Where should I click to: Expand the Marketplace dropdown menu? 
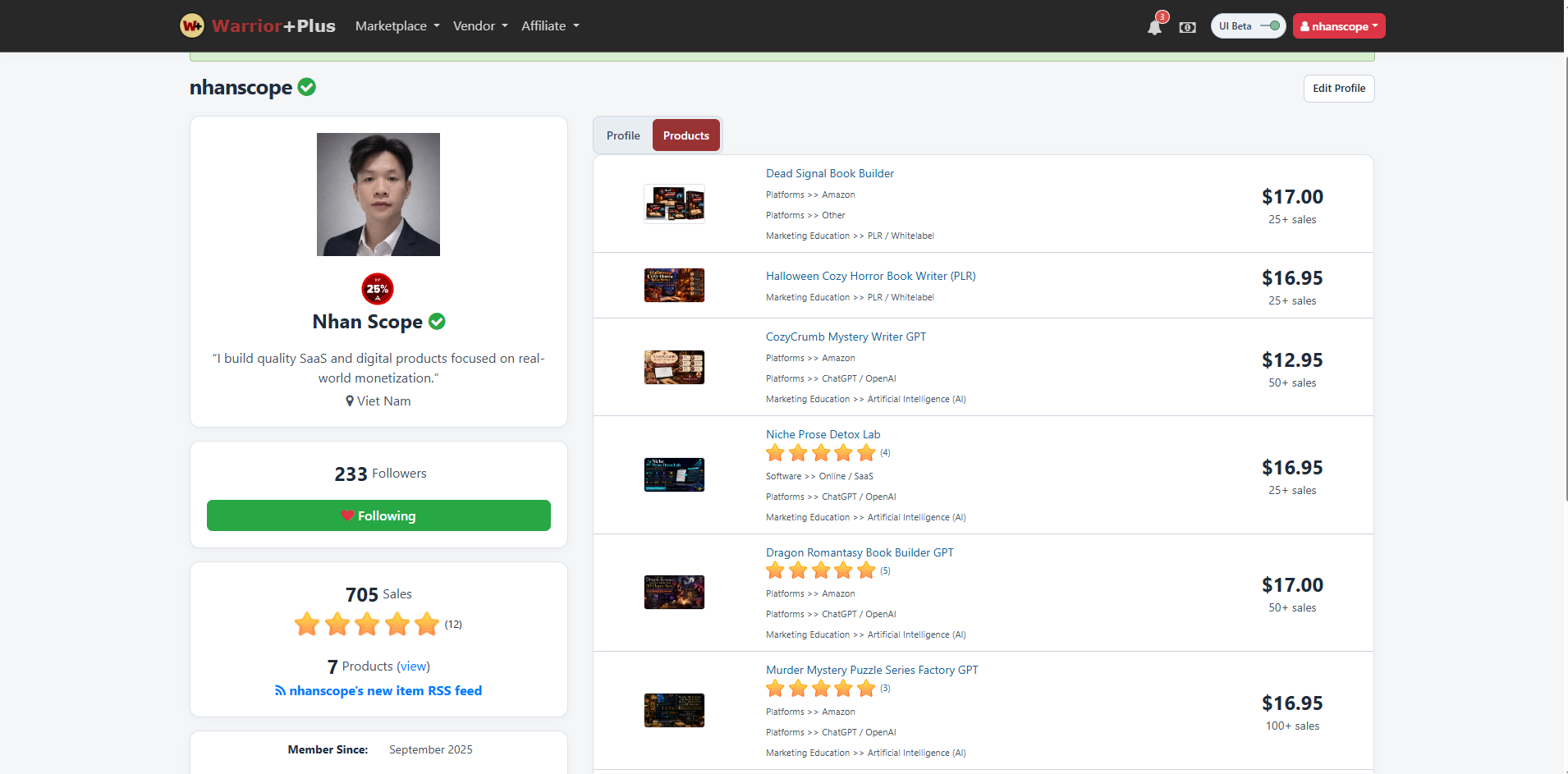point(397,26)
